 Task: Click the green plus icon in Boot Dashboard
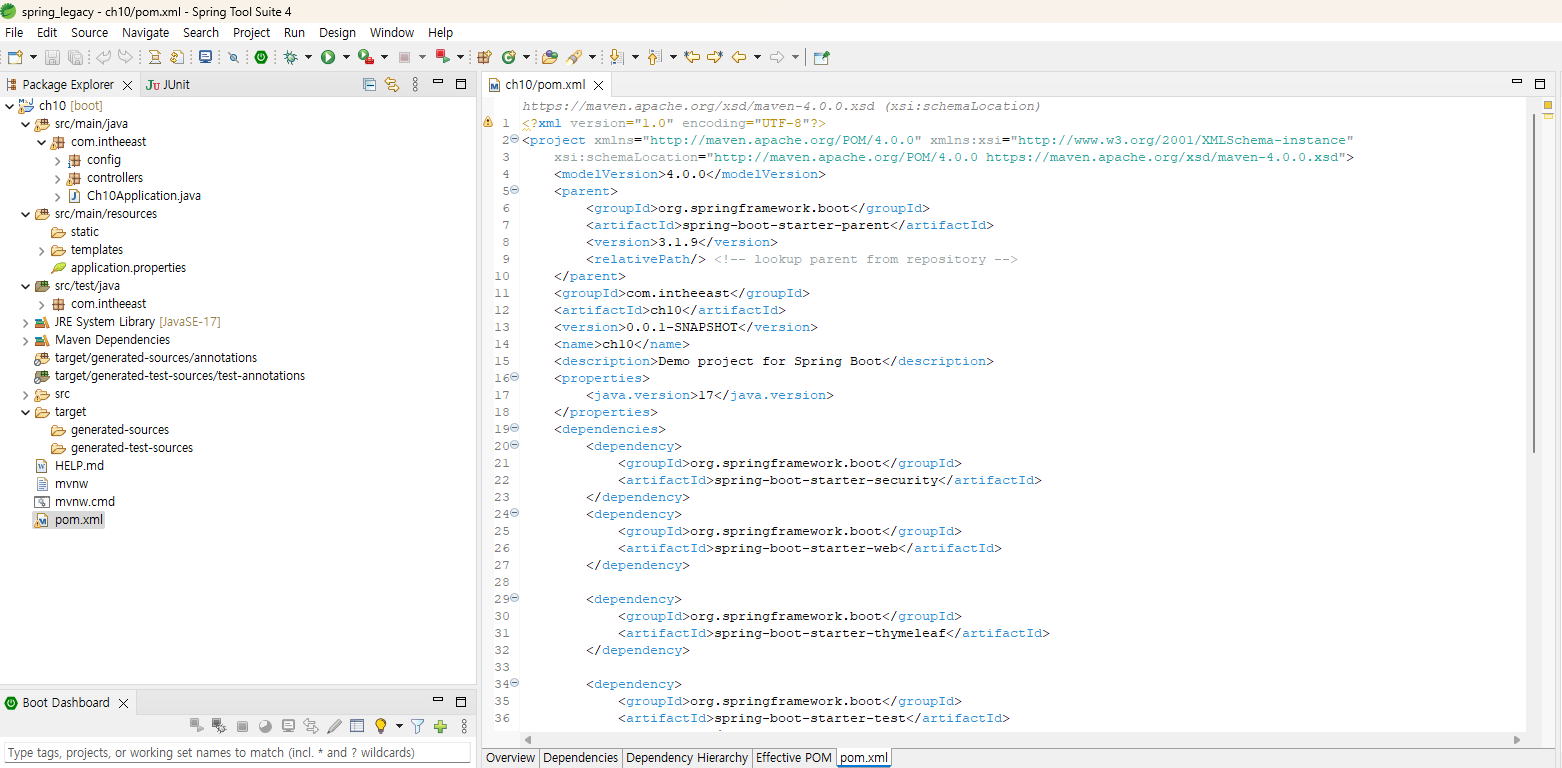coord(440,726)
